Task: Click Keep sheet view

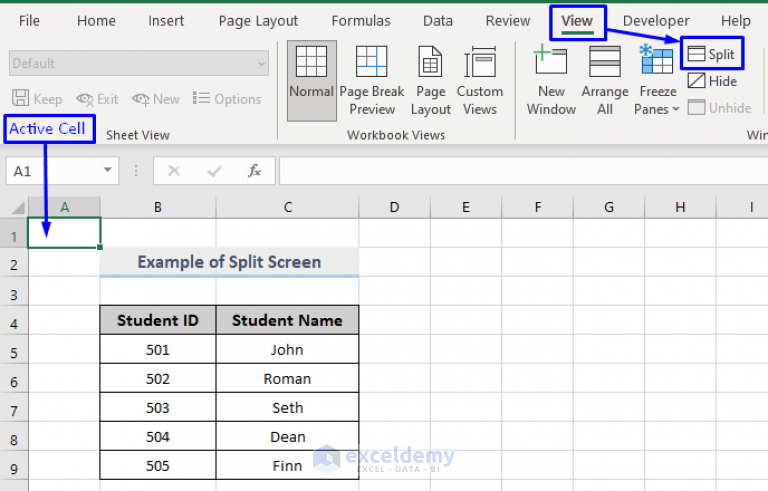Action: 37,99
